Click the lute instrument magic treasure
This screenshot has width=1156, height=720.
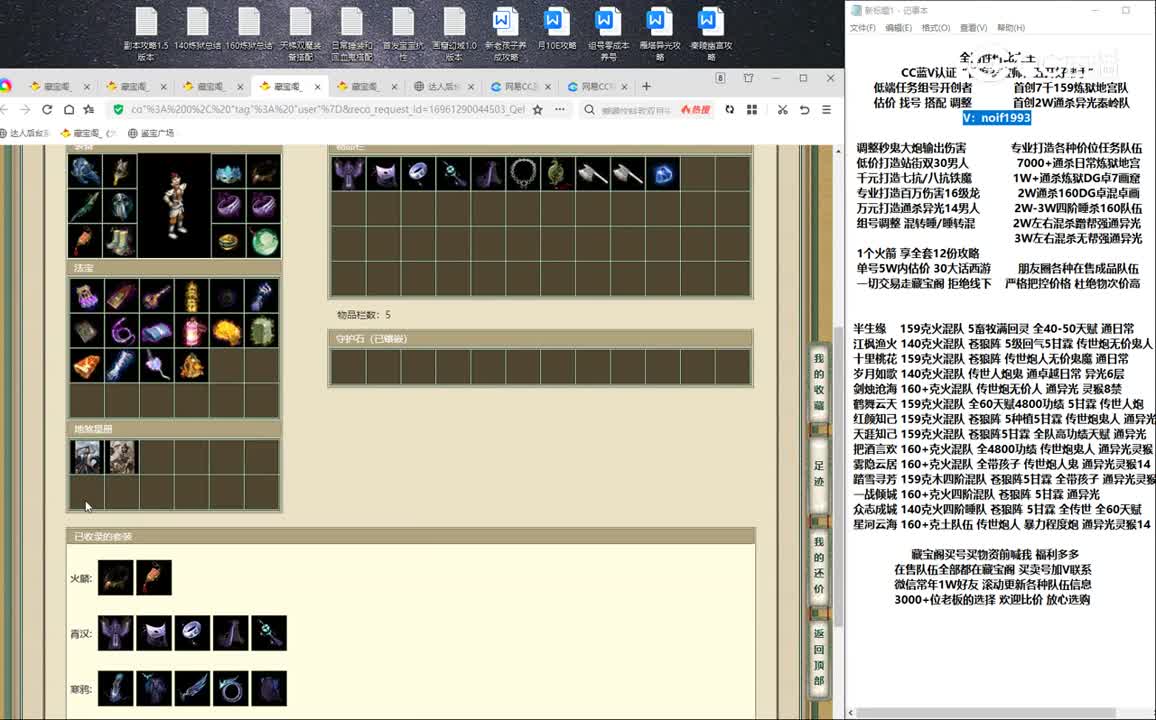pyautogui.click(x=156, y=297)
